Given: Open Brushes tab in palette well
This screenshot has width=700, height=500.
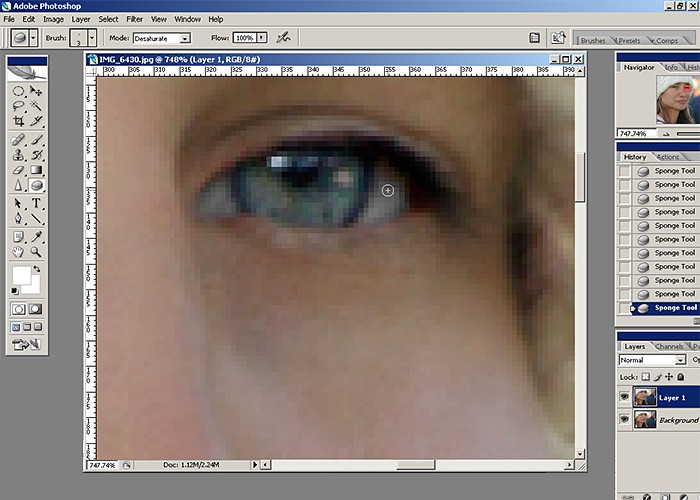Looking at the screenshot, I should click(593, 41).
